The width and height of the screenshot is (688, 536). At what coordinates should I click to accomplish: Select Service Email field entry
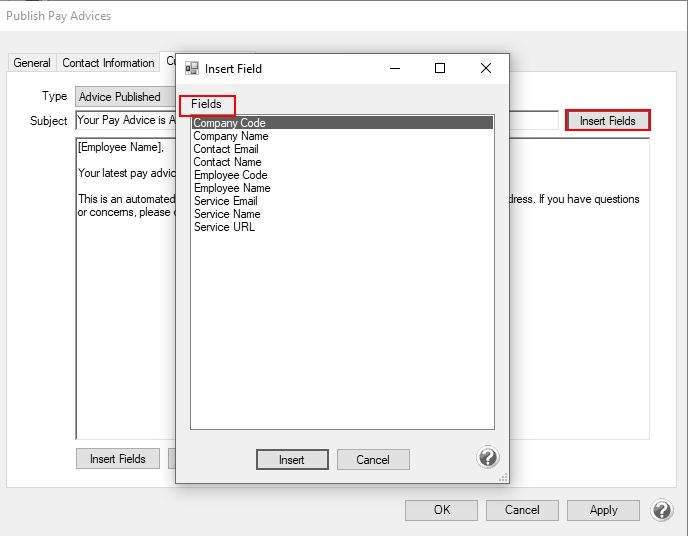225,201
